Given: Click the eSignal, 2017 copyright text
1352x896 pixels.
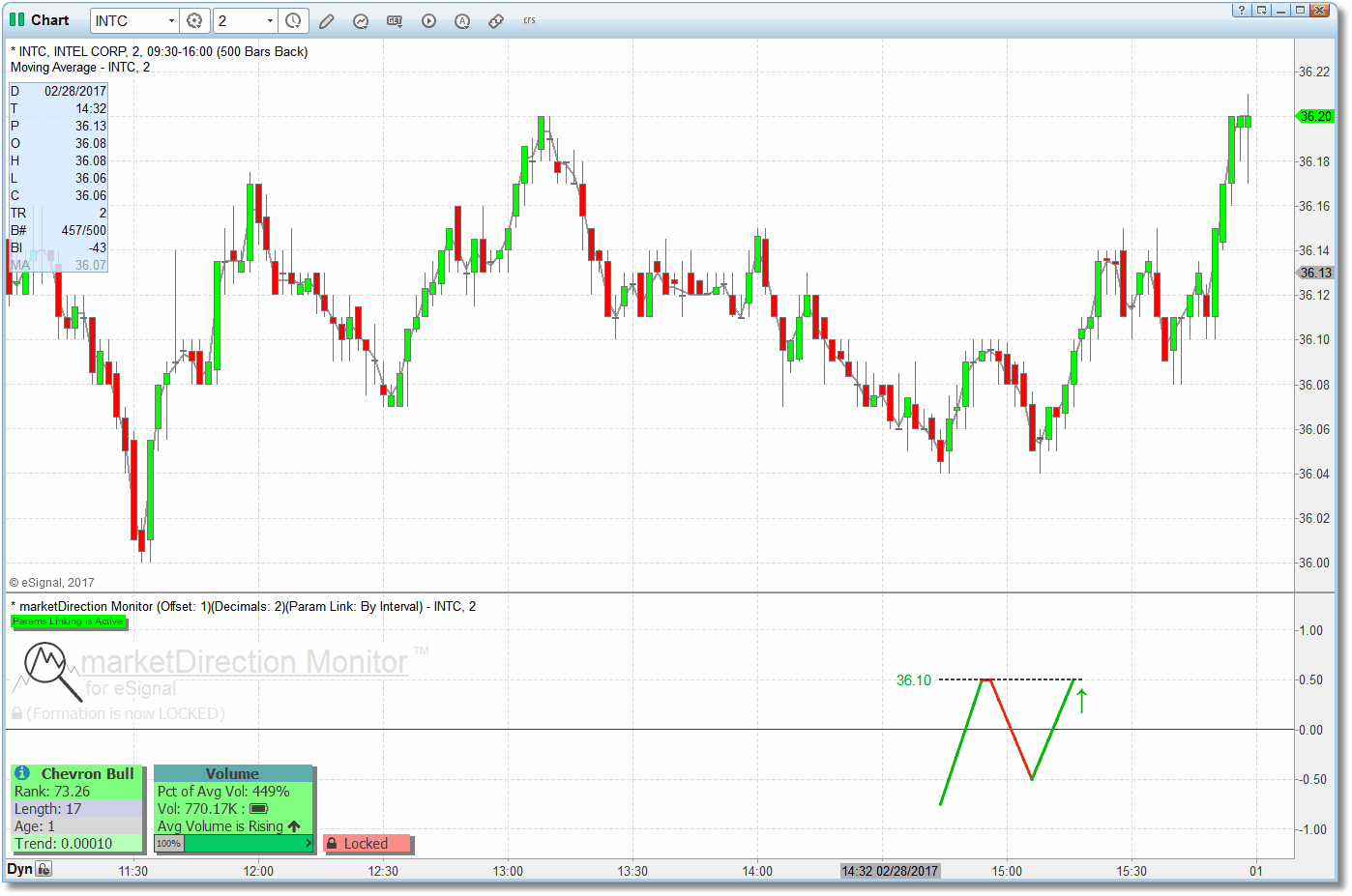Looking at the screenshot, I should click(52, 582).
